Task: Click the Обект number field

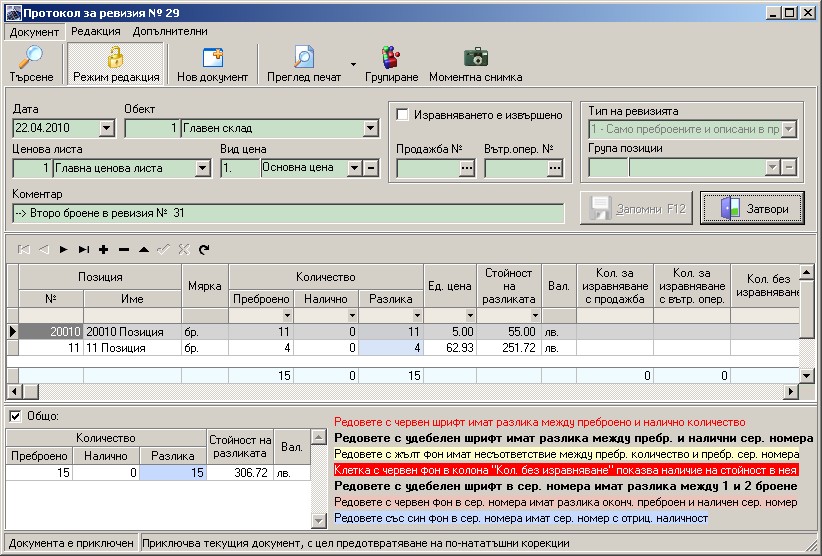Action: [x=152, y=128]
